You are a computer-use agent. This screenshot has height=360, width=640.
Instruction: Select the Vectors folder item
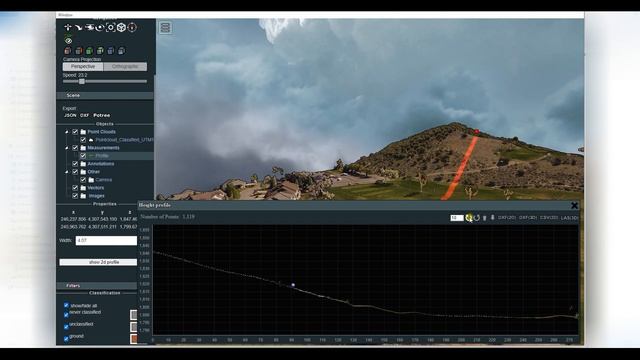pos(96,188)
